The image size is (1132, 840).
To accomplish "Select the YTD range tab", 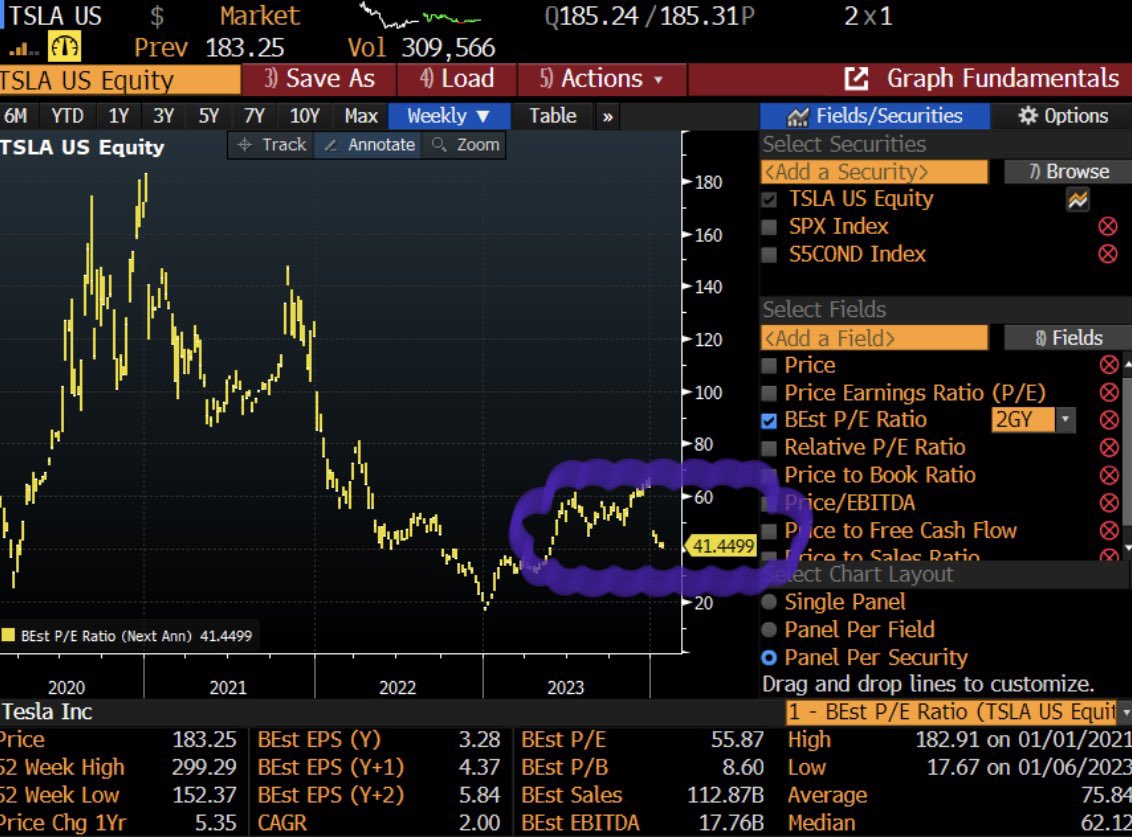I will (67, 116).
